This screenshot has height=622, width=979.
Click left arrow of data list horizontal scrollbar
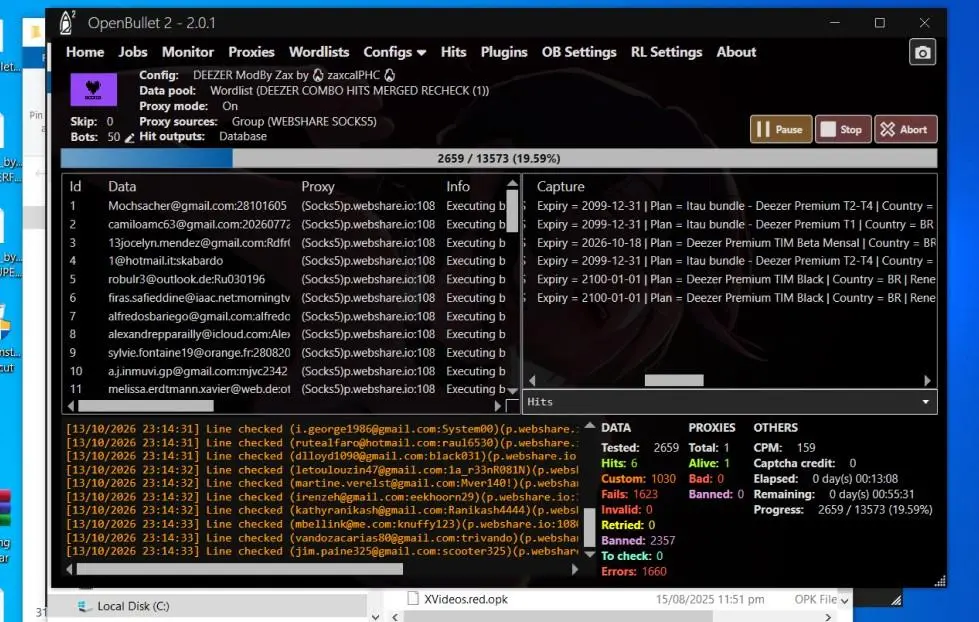coord(71,406)
